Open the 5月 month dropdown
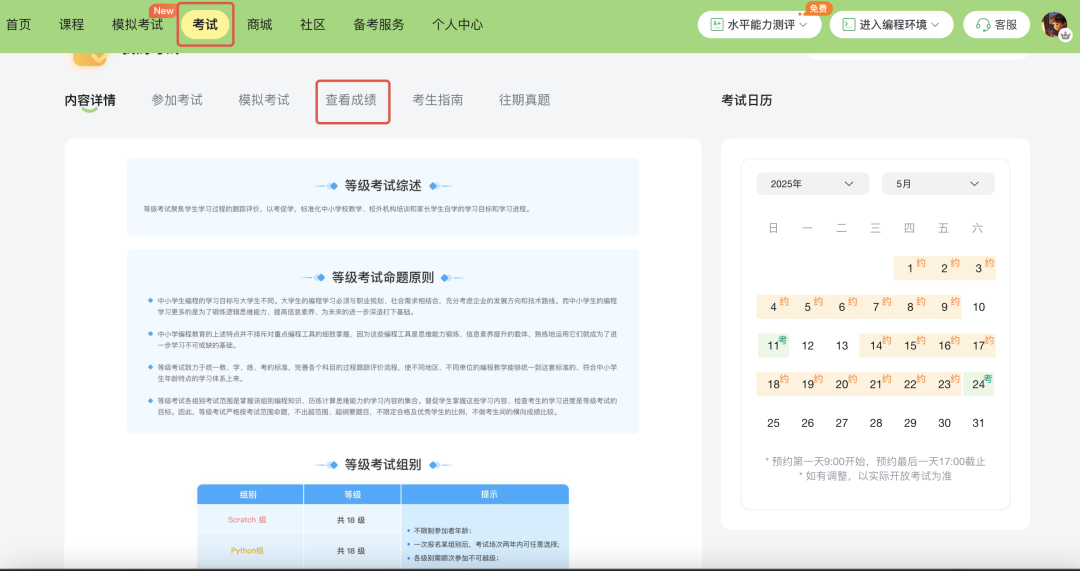This screenshot has height=571, width=1080. pyautogui.click(x=937, y=184)
